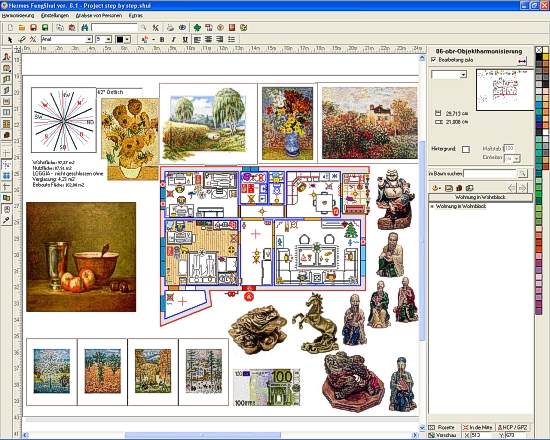Click the Maßstab scale field
The image size is (550, 440).
pyautogui.click(x=509, y=148)
